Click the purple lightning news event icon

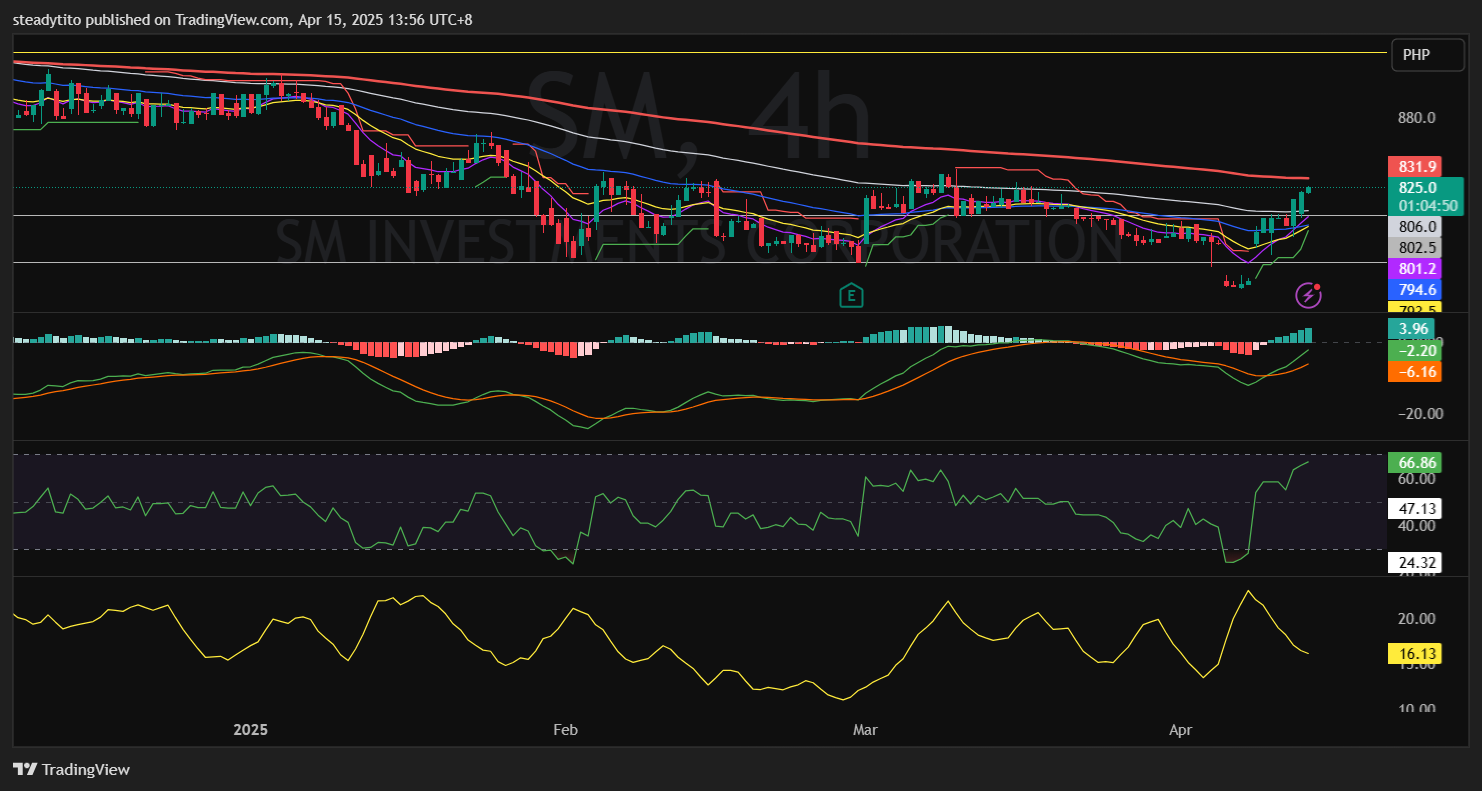pyautogui.click(x=1308, y=294)
